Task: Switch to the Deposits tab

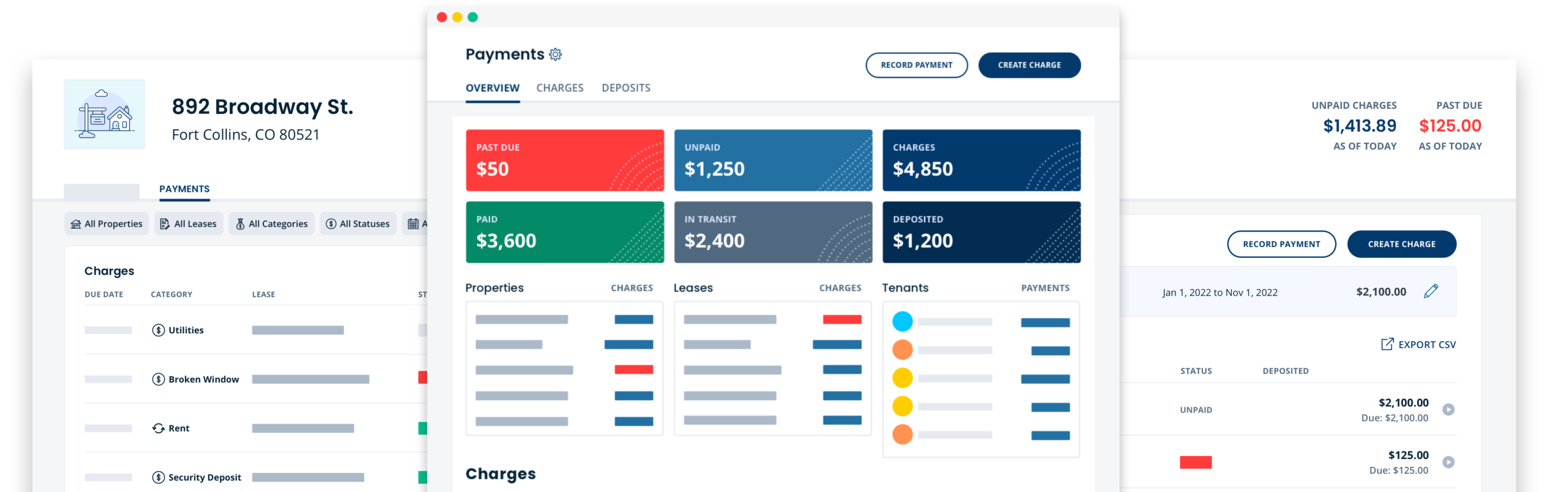Action: pos(626,88)
